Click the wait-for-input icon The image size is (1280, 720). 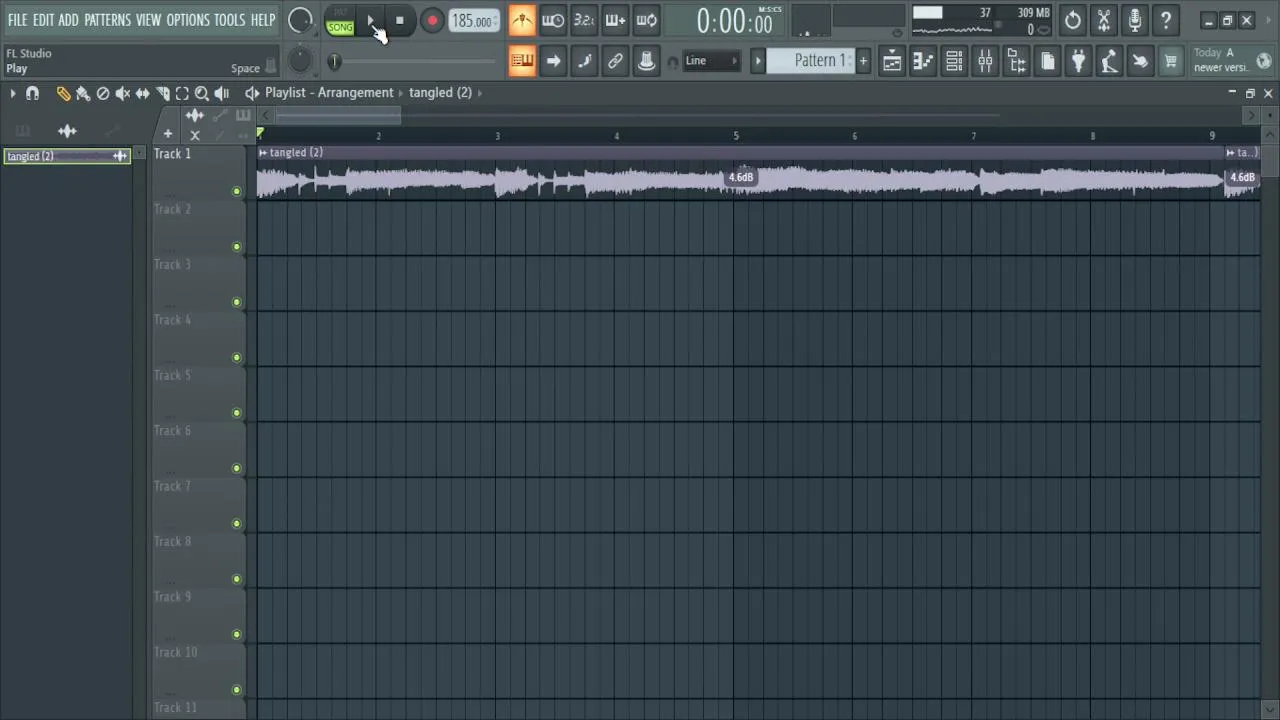point(553,20)
